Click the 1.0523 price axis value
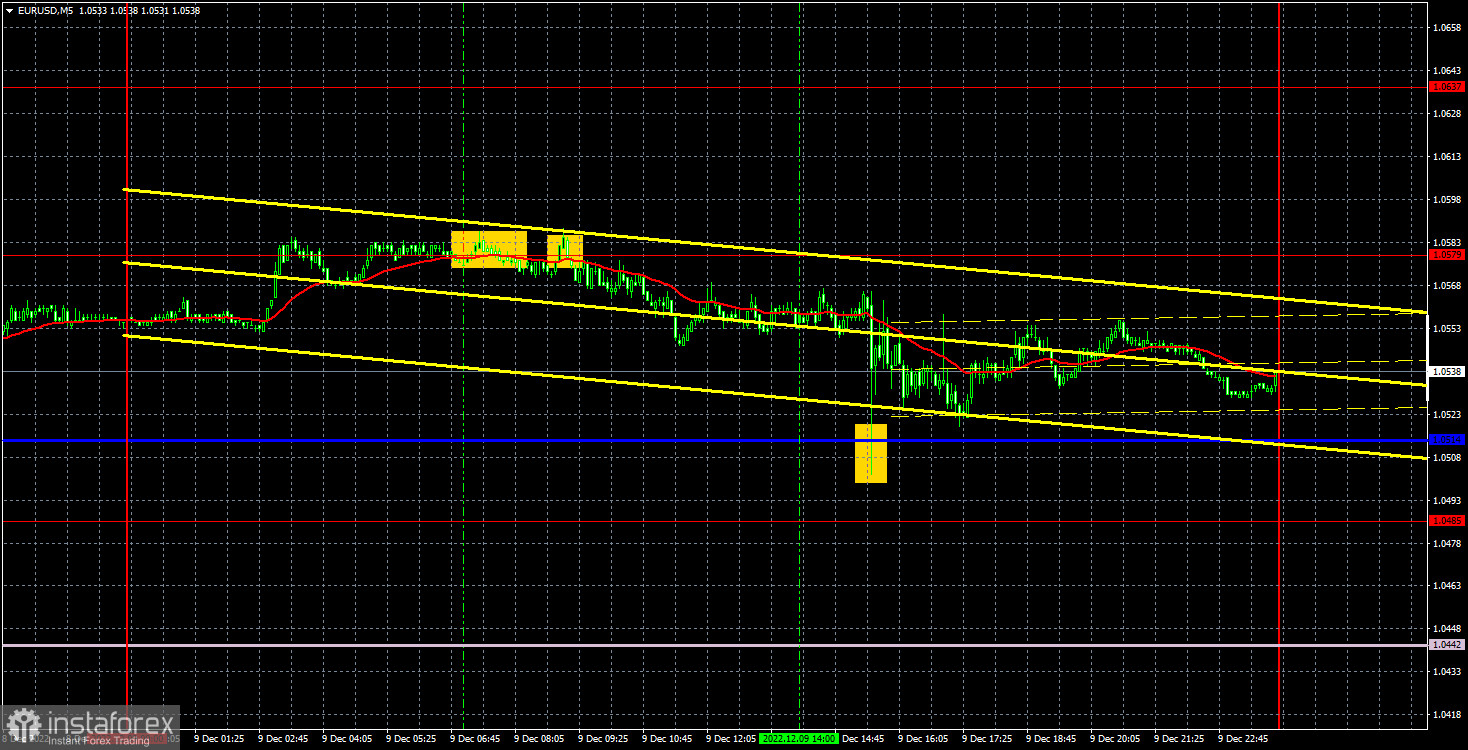Screen dimensions: 1468x750 tap(1447, 415)
